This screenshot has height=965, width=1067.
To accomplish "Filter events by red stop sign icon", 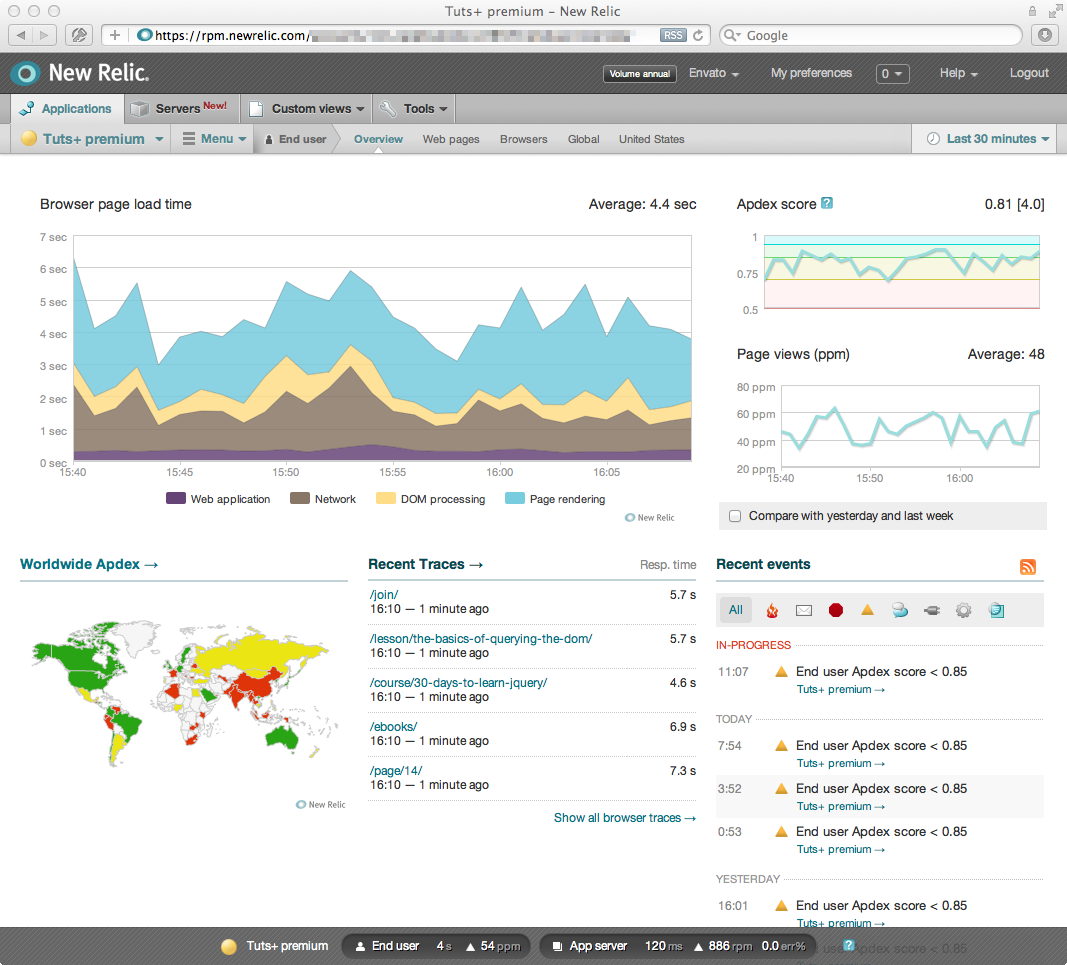I will click(836, 610).
